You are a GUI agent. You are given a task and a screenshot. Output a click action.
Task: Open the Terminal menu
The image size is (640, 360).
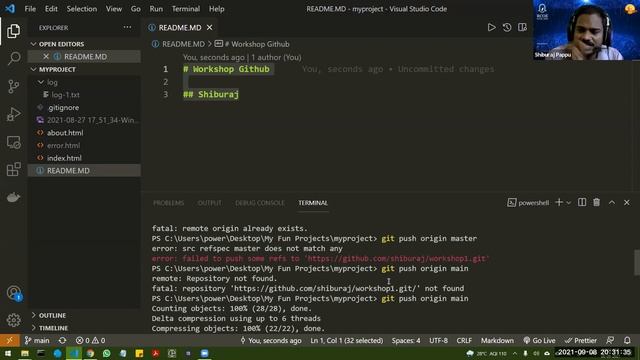186,9
